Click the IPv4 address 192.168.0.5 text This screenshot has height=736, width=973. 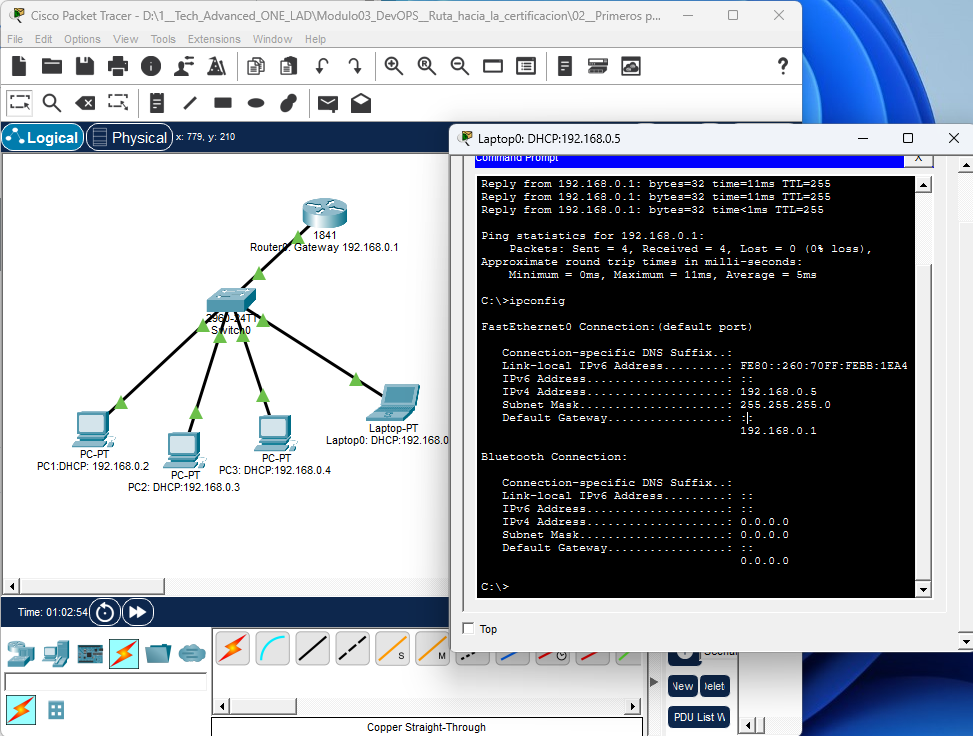tap(778, 392)
